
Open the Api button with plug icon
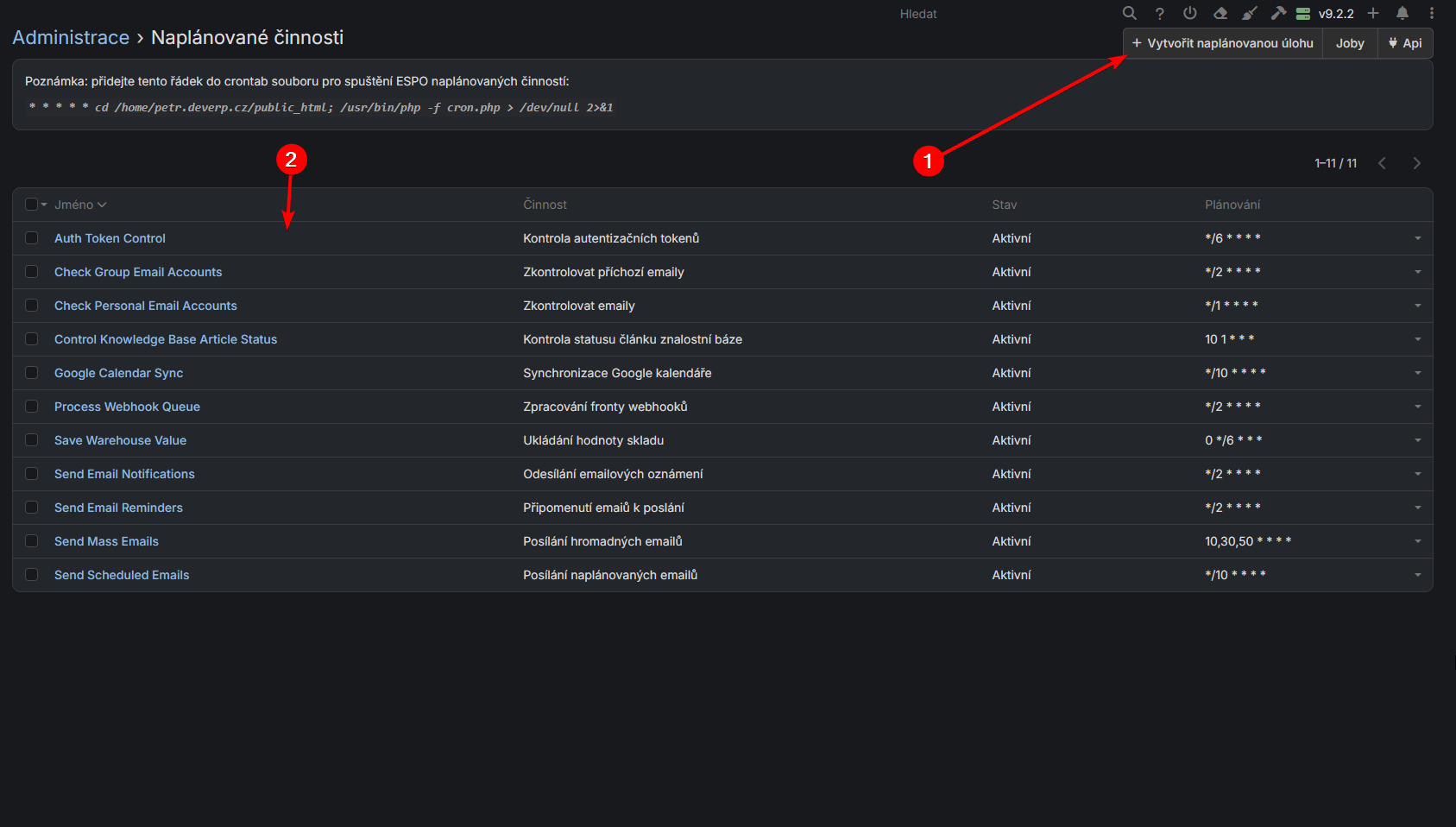coord(1405,43)
